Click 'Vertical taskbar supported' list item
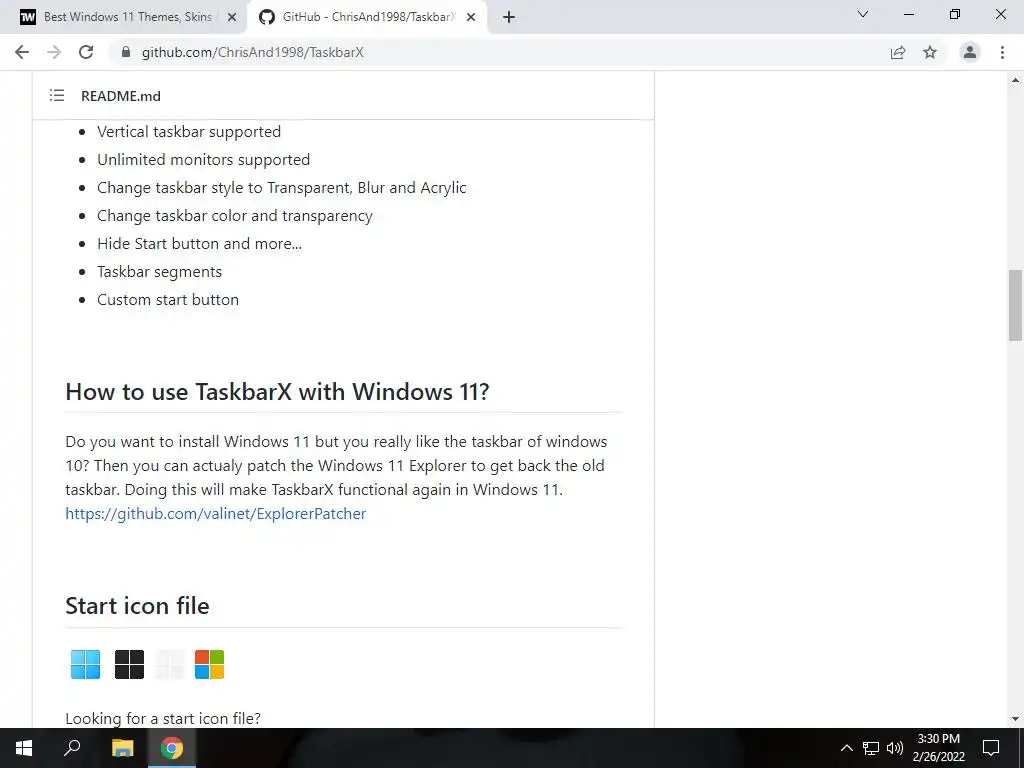1024x768 pixels. pos(189,132)
